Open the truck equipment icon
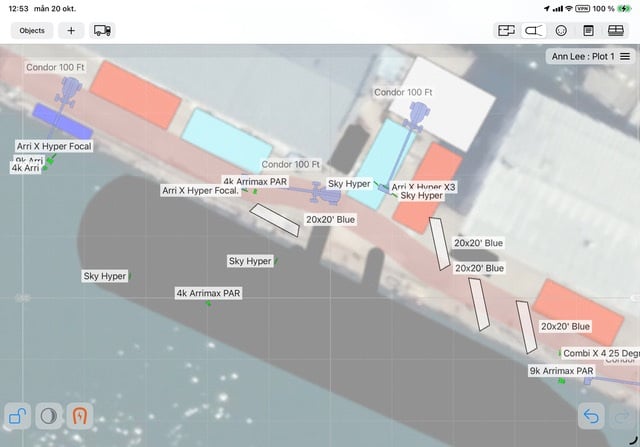This screenshot has width=640, height=447. (x=102, y=30)
